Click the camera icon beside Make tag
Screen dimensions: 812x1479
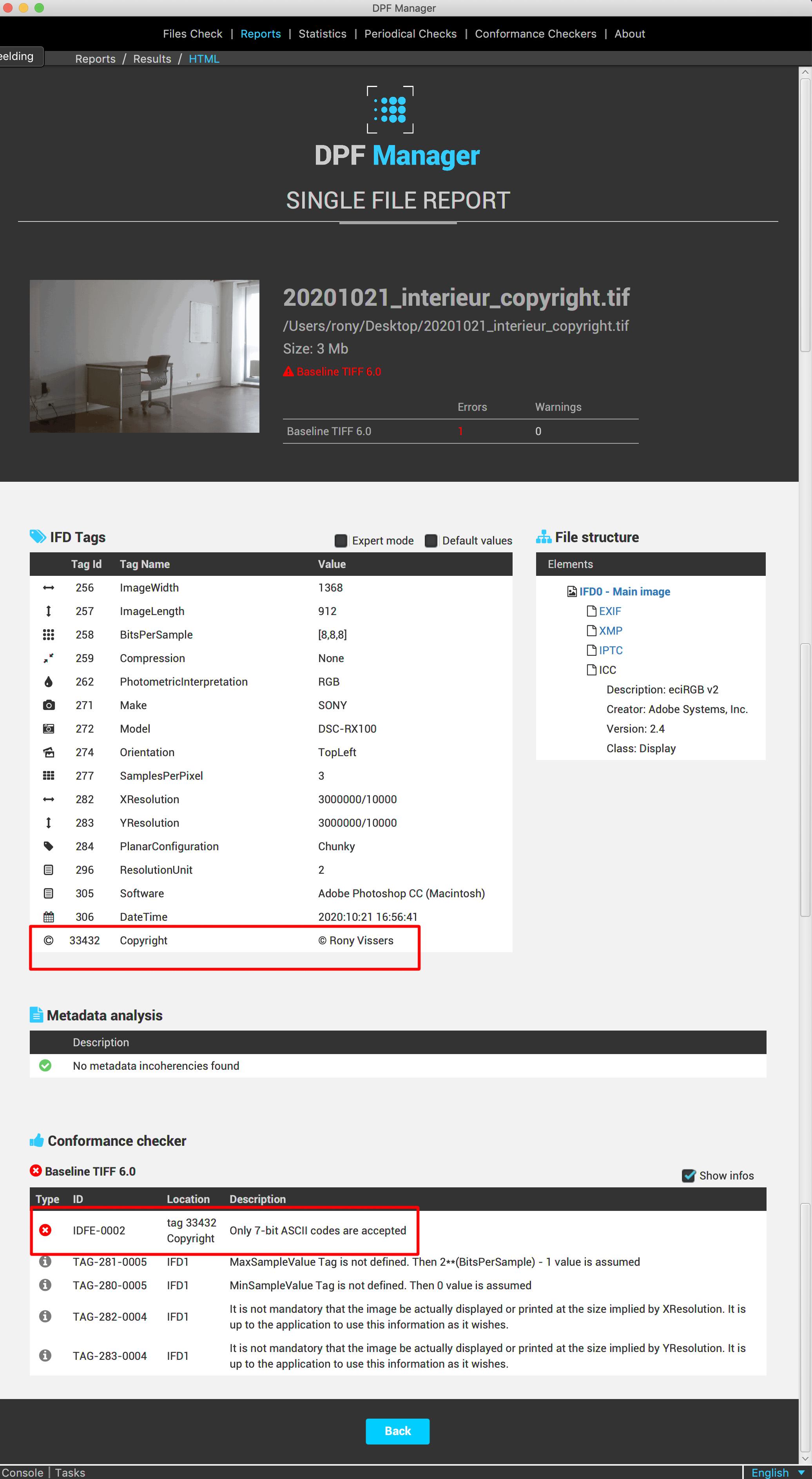(49, 705)
